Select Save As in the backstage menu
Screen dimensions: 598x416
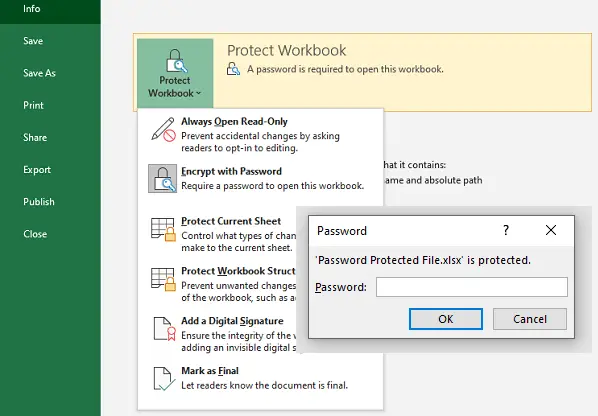tap(39, 73)
